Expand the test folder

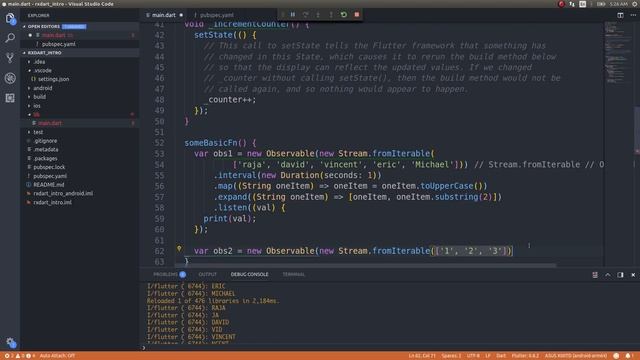point(80,132)
